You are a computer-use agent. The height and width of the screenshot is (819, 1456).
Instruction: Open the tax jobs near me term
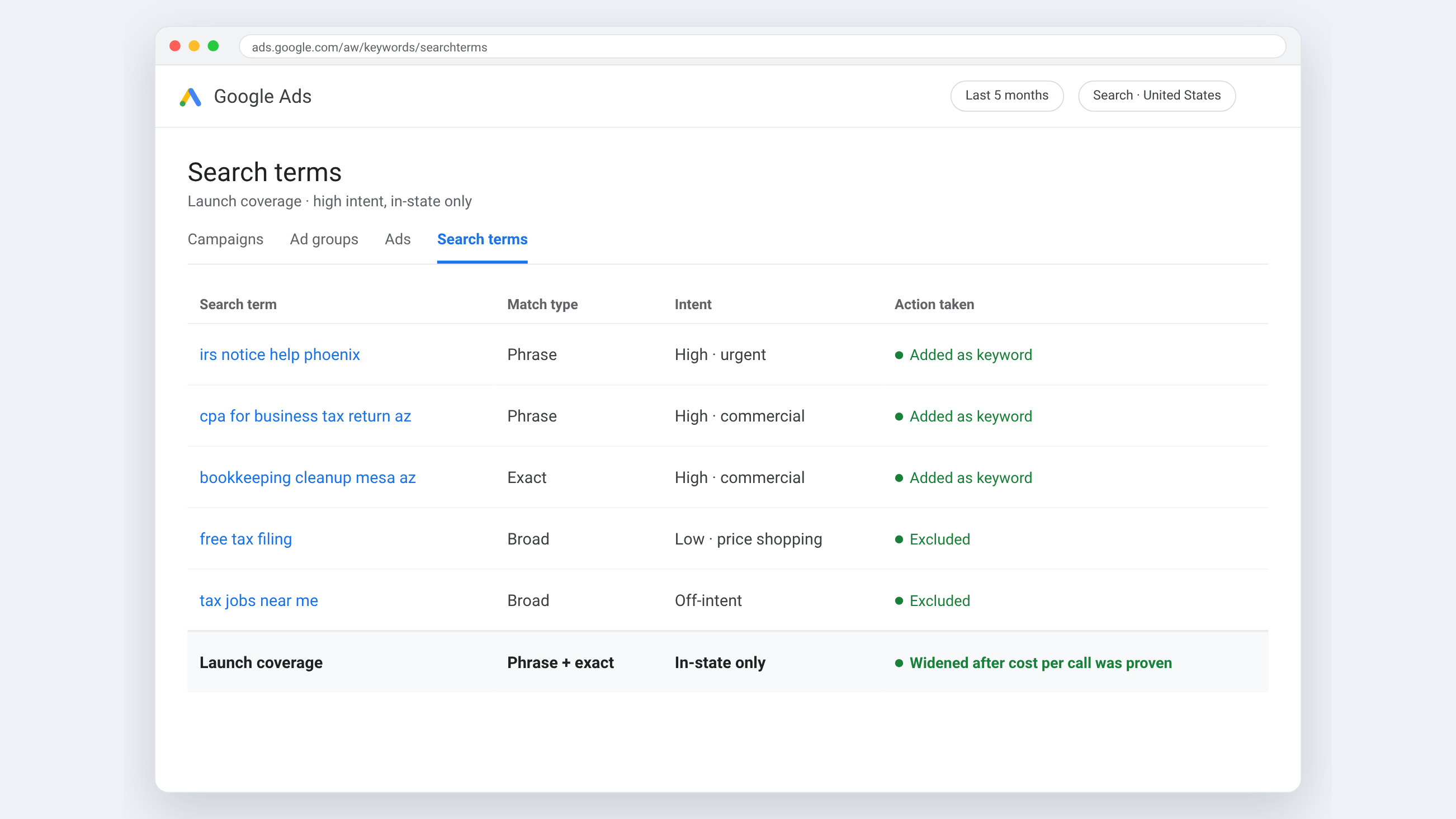[258, 600]
